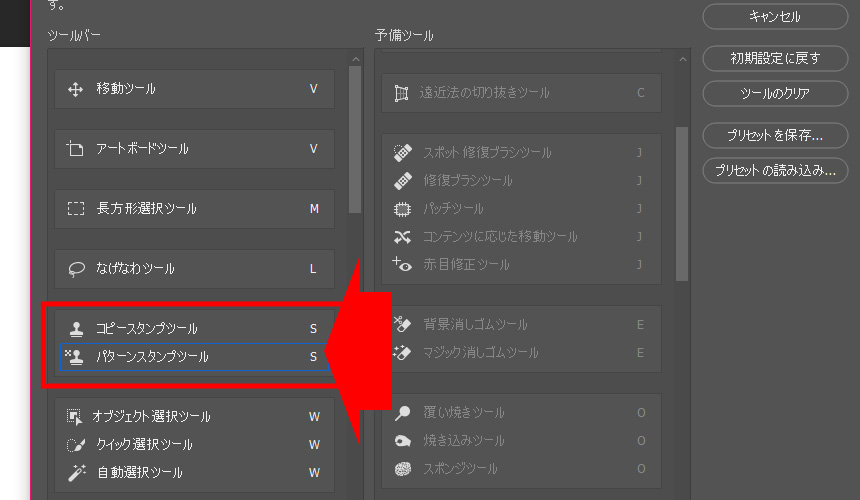Select the Background Eraser icon (背景消しゴムツール)
860x500 pixels.
402,325
